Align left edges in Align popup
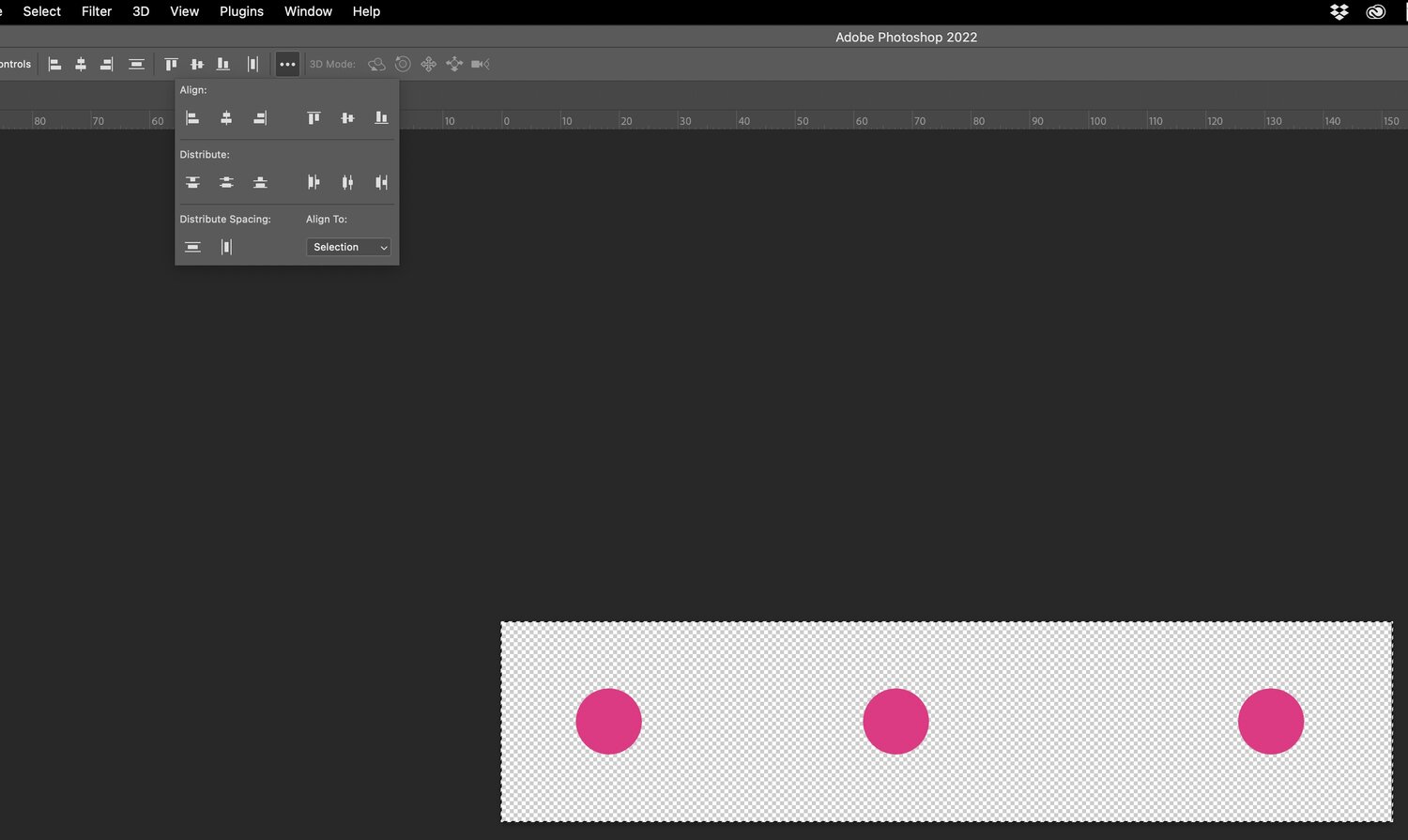 [192, 117]
